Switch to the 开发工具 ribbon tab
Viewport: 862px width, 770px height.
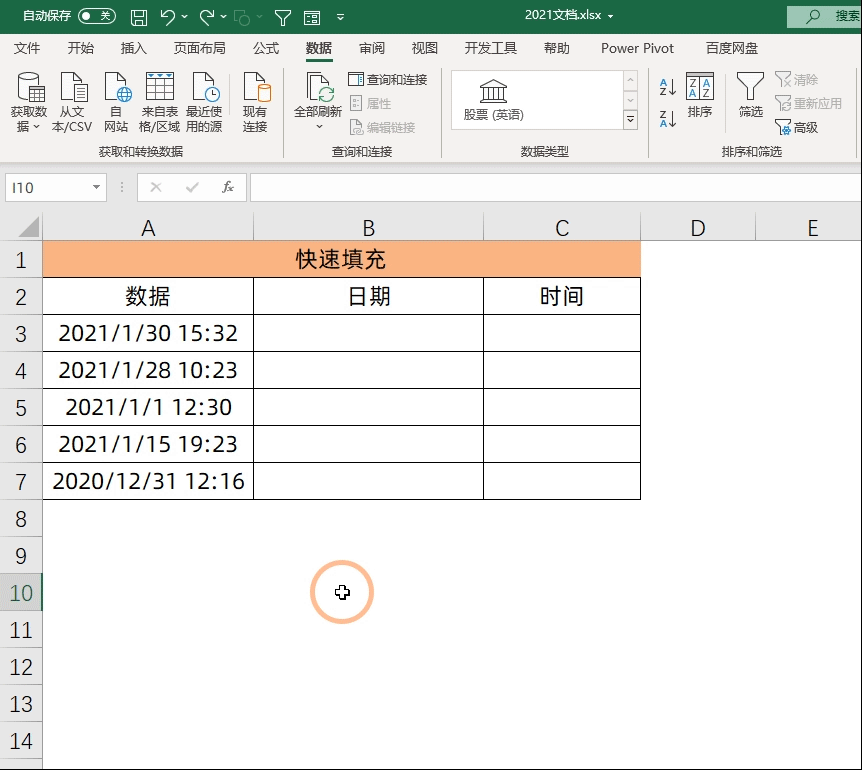491,48
